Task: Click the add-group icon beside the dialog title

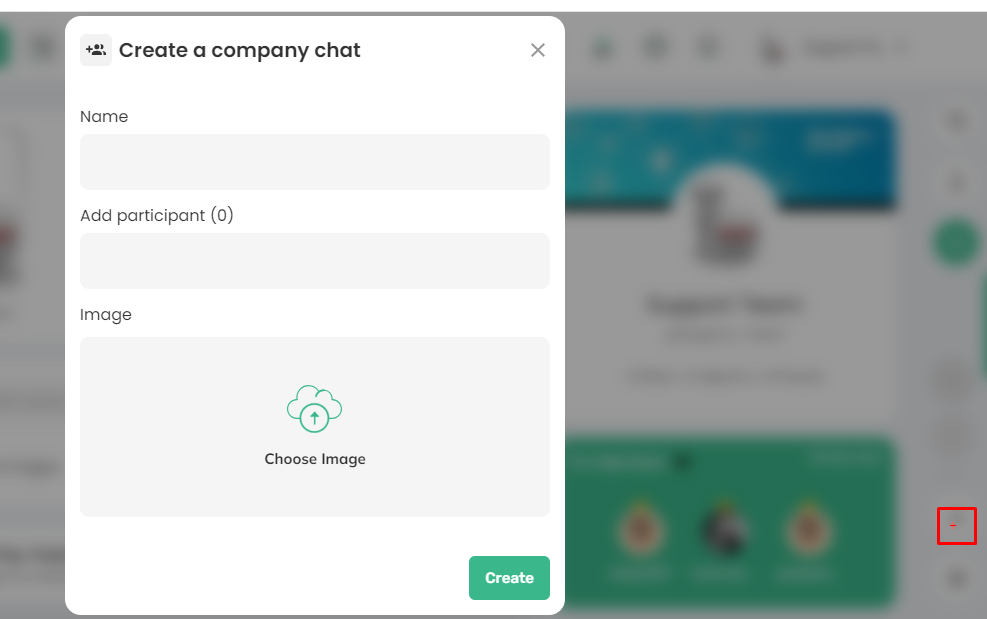Action: (x=96, y=50)
